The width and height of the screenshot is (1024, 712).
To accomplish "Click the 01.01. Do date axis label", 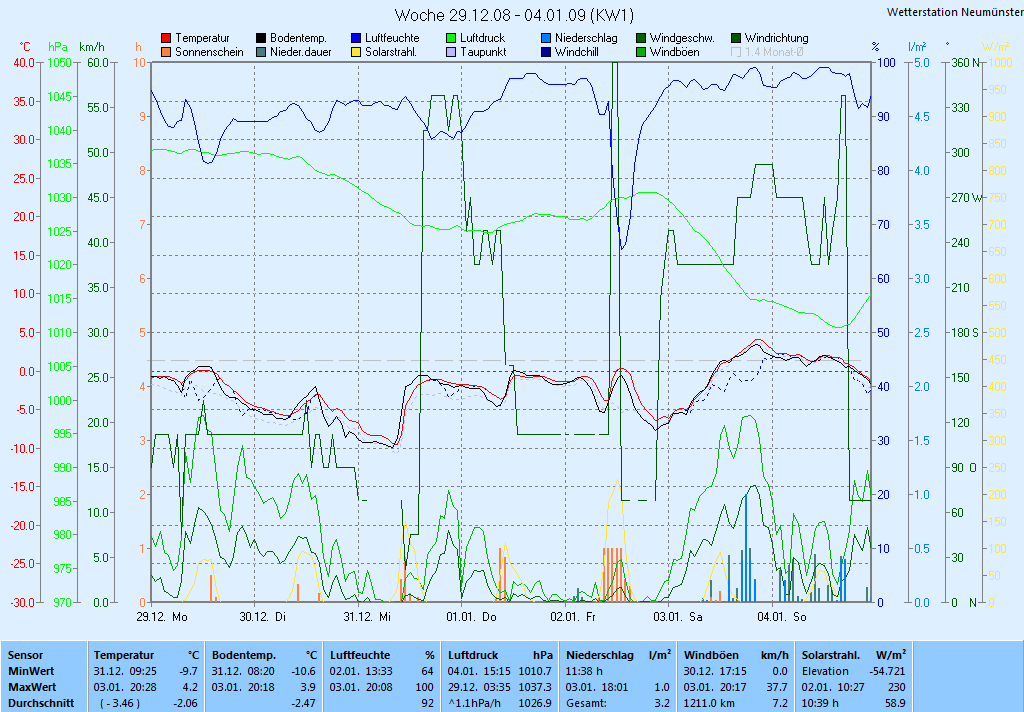I will pos(471,617).
